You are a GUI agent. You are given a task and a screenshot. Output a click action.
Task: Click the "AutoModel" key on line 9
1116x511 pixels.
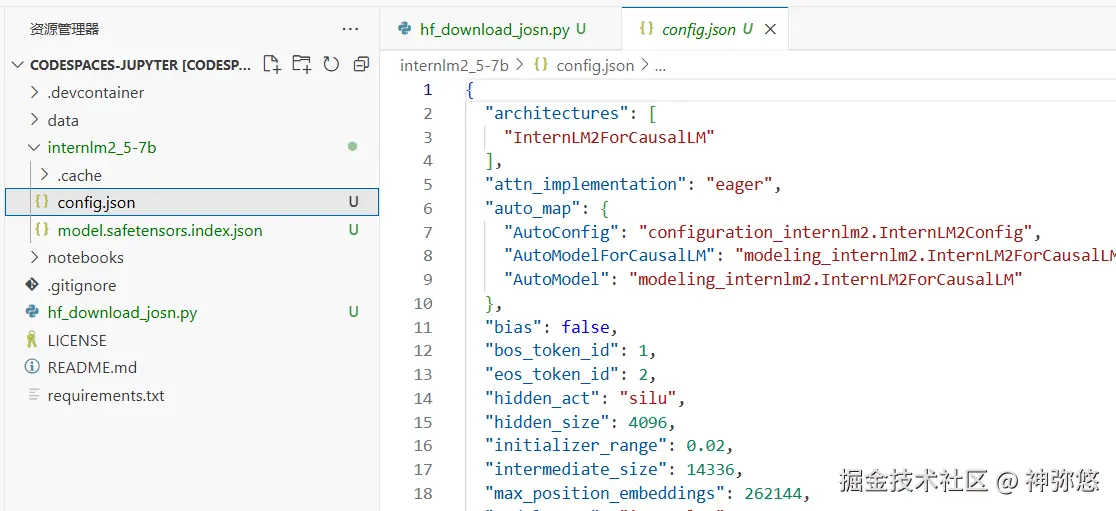click(x=557, y=279)
